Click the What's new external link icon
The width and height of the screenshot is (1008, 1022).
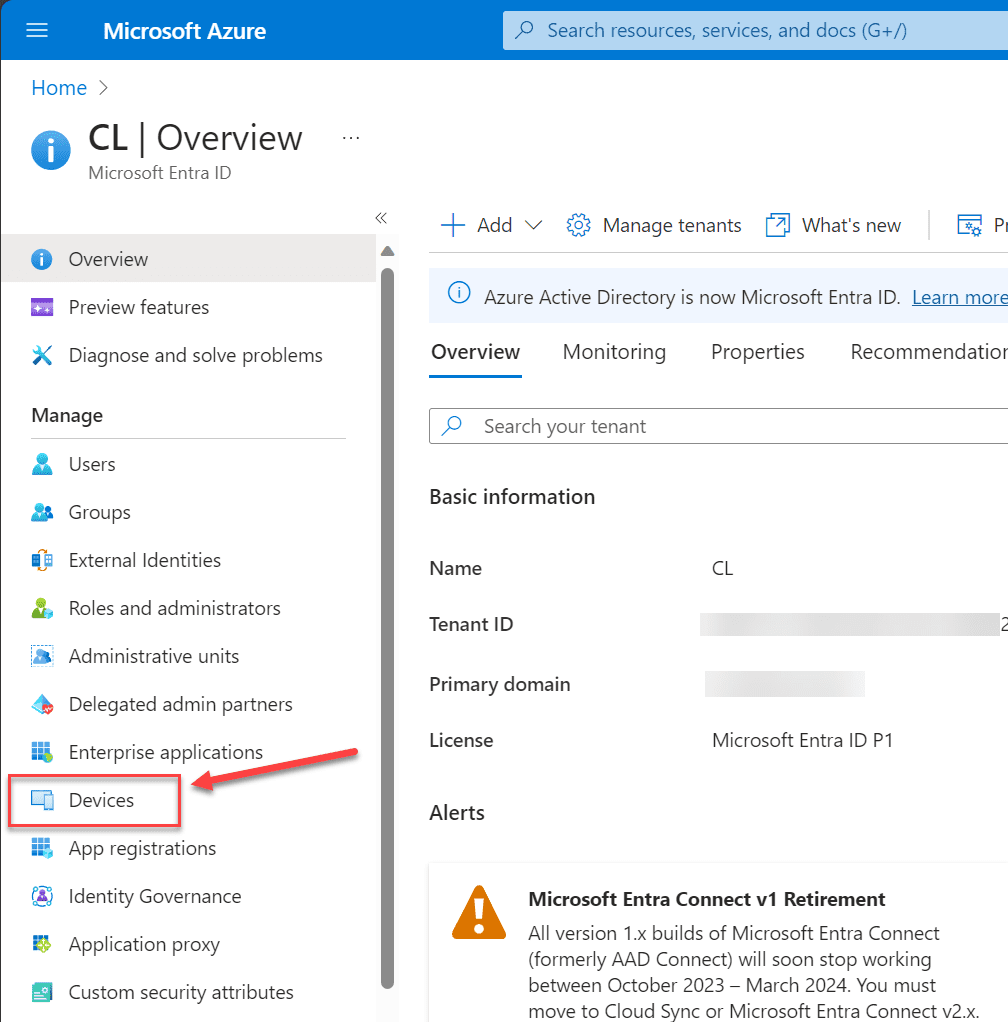pyautogui.click(x=777, y=226)
